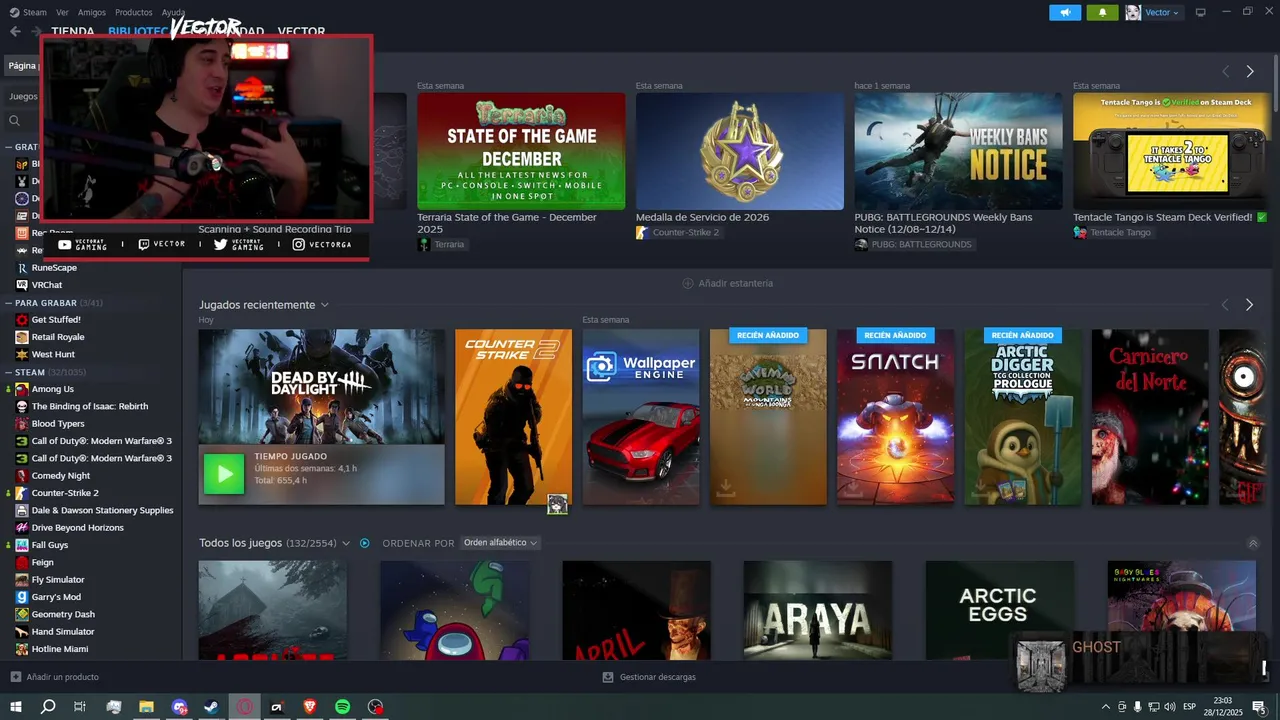Advance the news shelf with its right arrow
Image resolution: width=1280 pixels, height=720 pixels.
pos(1250,71)
